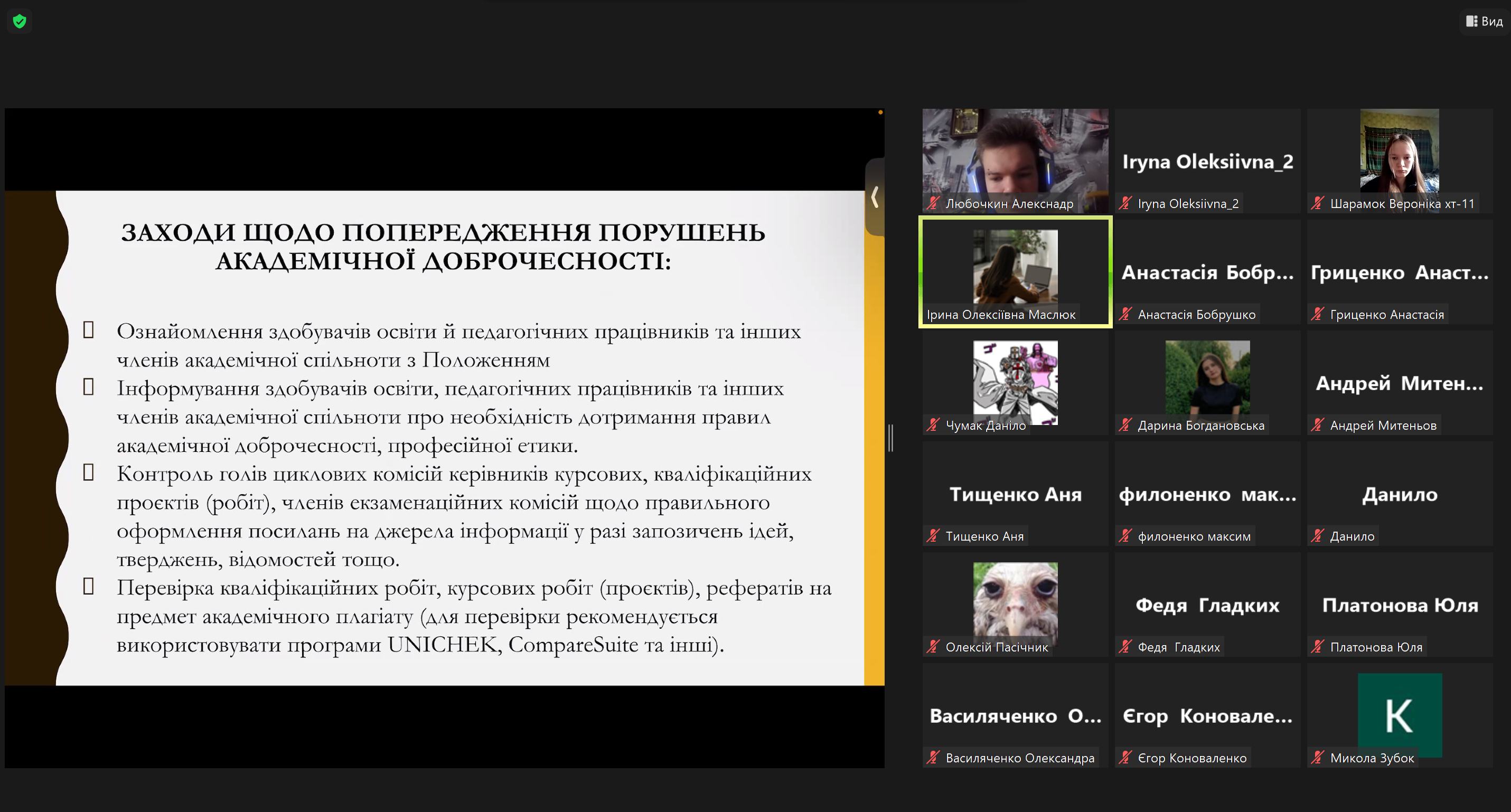This screenshot has height=812, width=1511.
Task: Select Любочкин Алекснадр's video tile
Action: click(1016, 160)
